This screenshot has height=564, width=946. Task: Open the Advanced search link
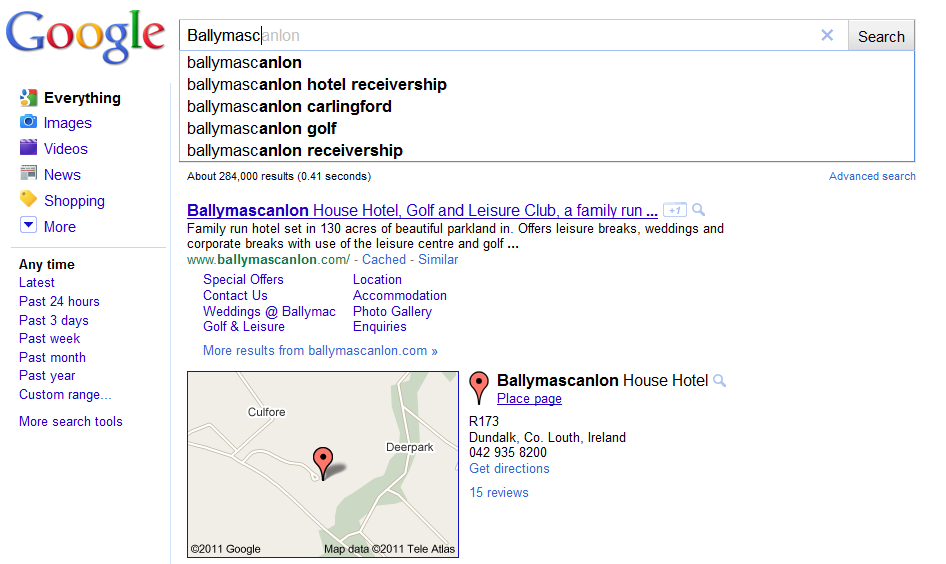click(x=872, y=176)
